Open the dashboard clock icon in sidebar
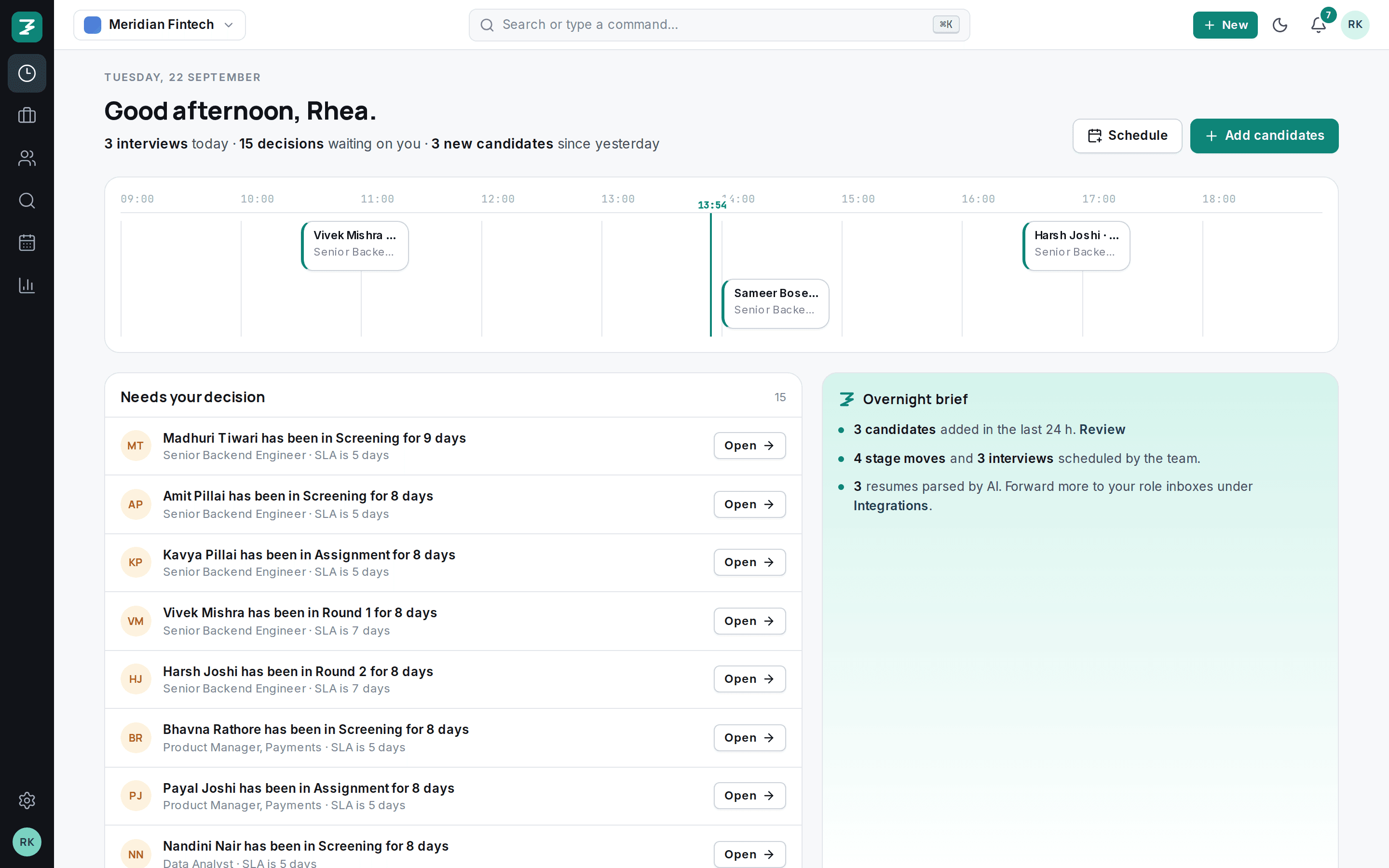The width and height of the screenshot is (1389, 868). (x=27, y=73)
